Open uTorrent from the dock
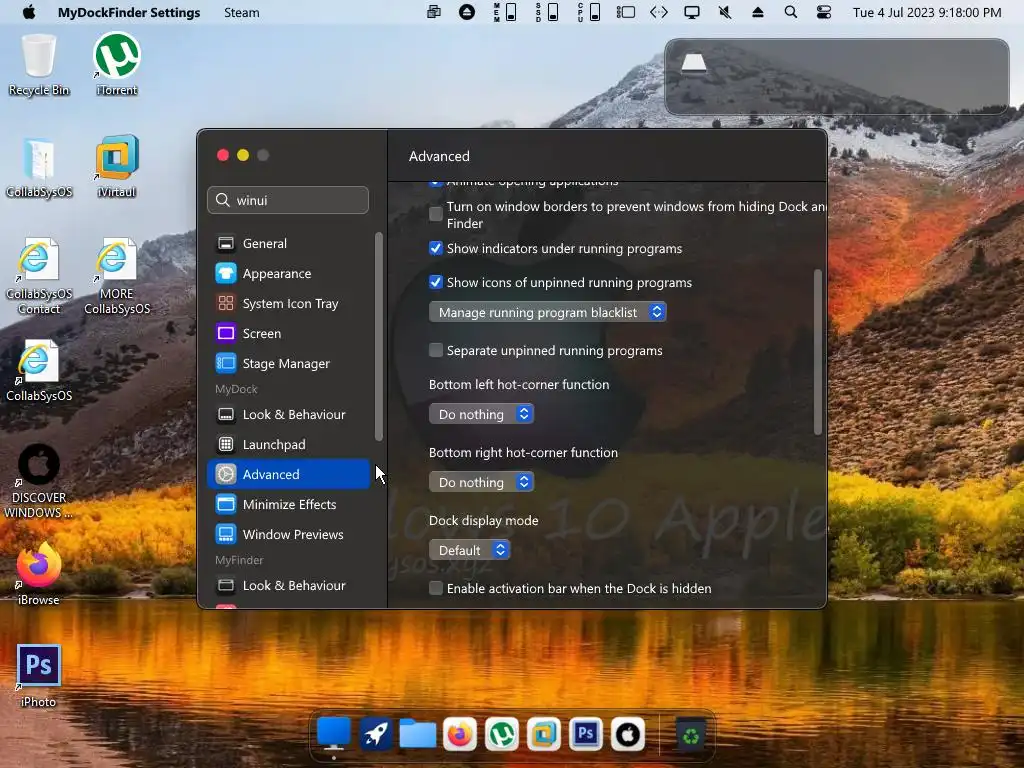This screenshot has height=768, width=1024. point(502,734)
